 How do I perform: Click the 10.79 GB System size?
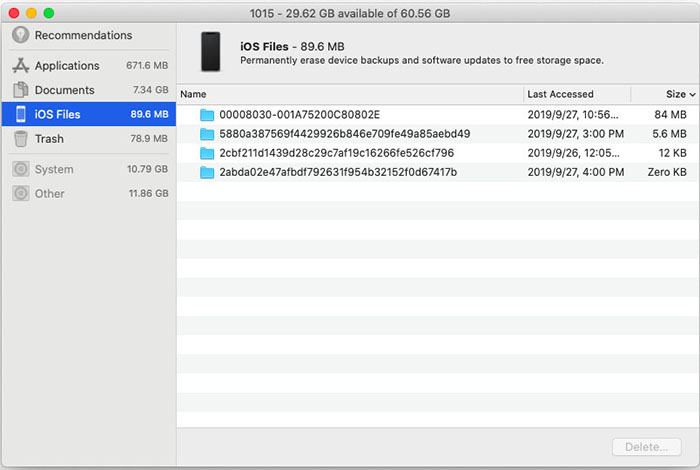[147, 169]
